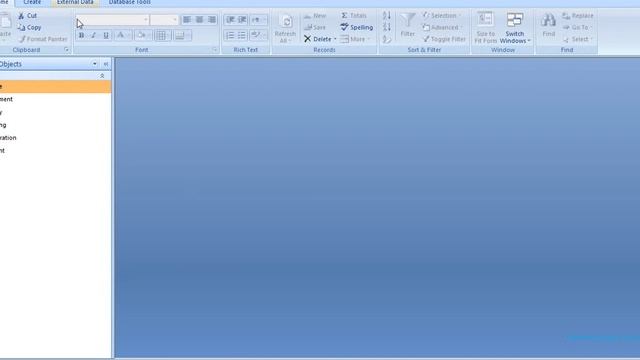Image resolution: width=640 pixels, height=360 pixels.
Task: Open the font name combo box
Action: pos(112,20)
